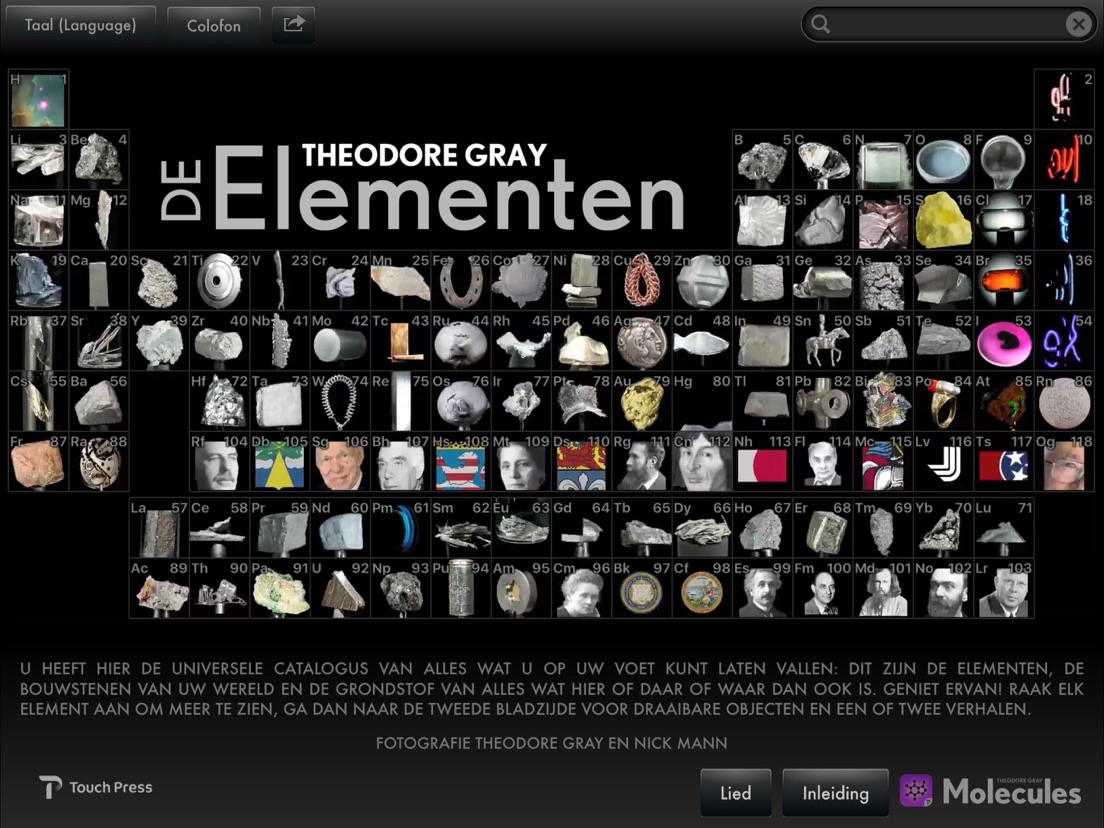Open the Oxygen (O 8) tile
The image size is (1104, 828).
(x=943, y=160)
